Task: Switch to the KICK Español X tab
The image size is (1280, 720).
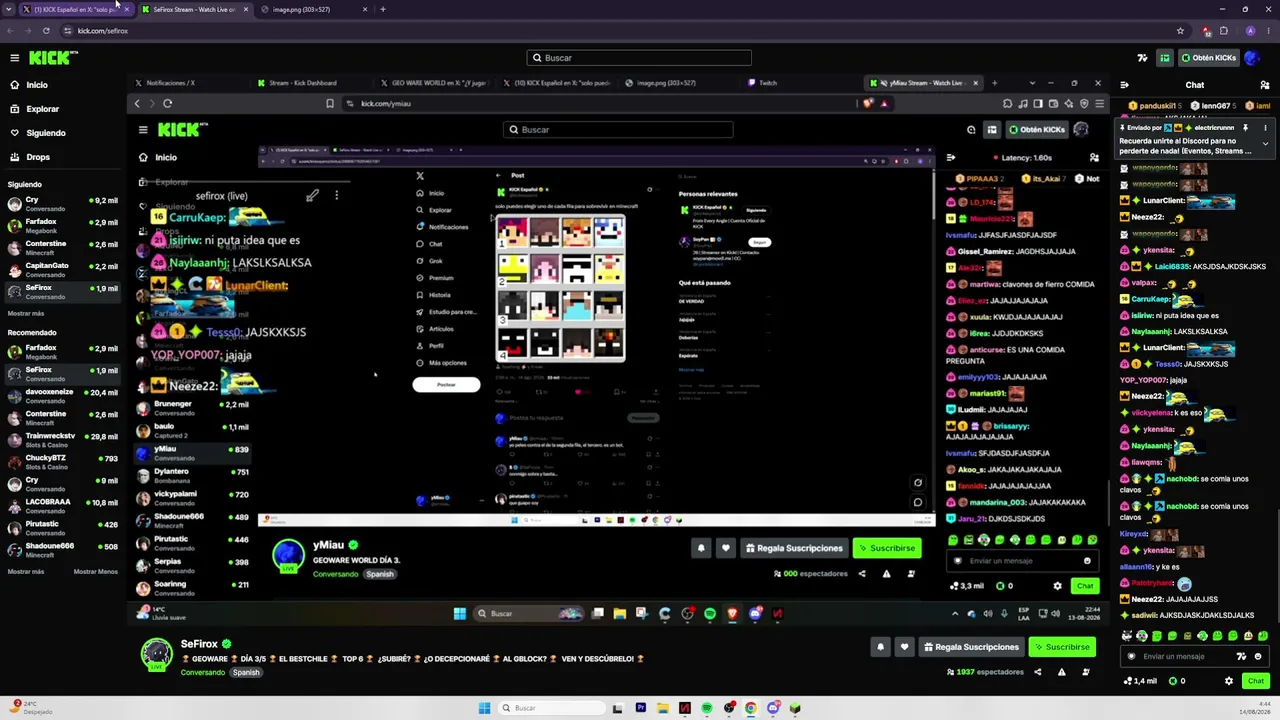Action: point(75,9)
